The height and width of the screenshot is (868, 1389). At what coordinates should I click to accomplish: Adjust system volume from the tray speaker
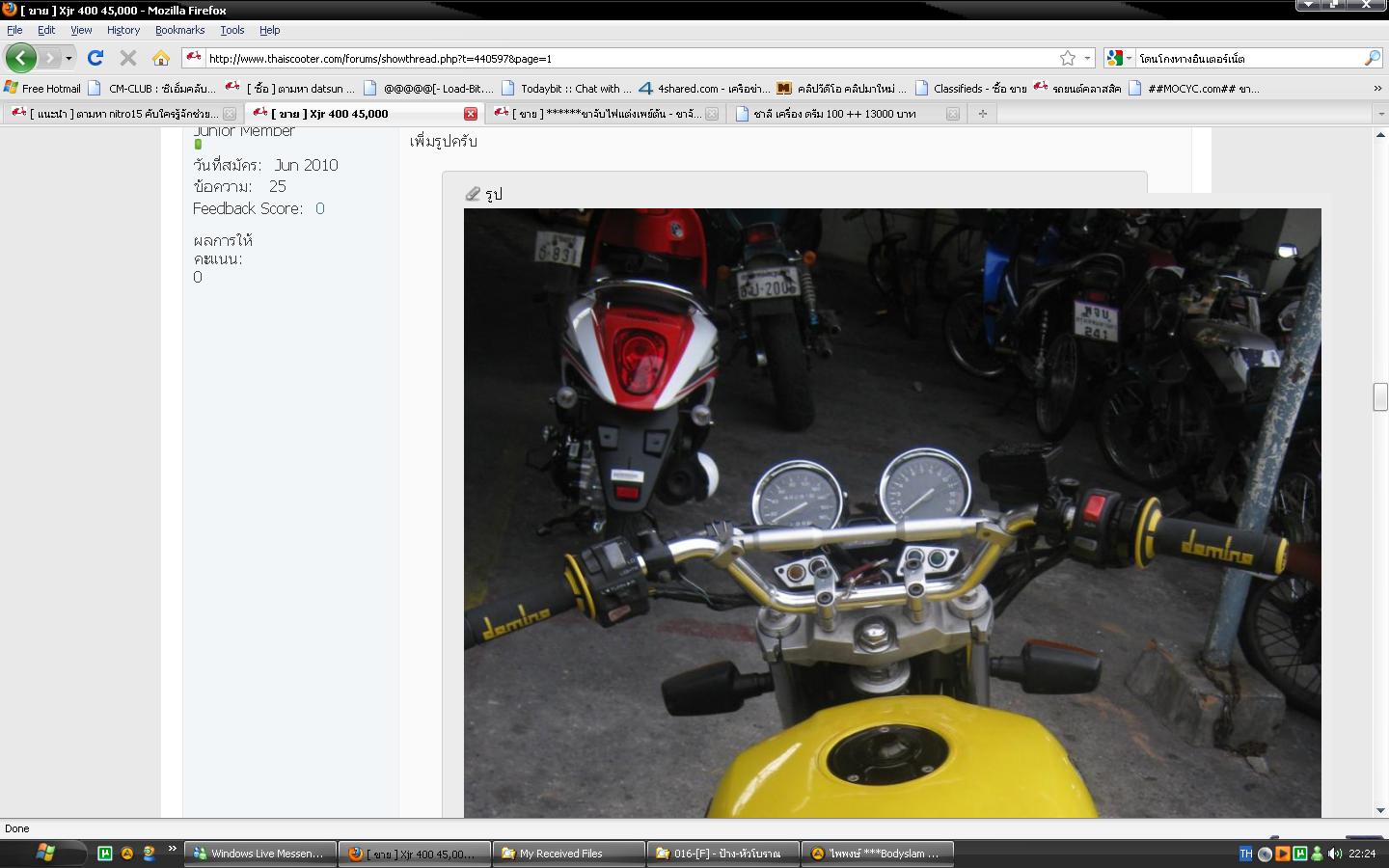1335,853
